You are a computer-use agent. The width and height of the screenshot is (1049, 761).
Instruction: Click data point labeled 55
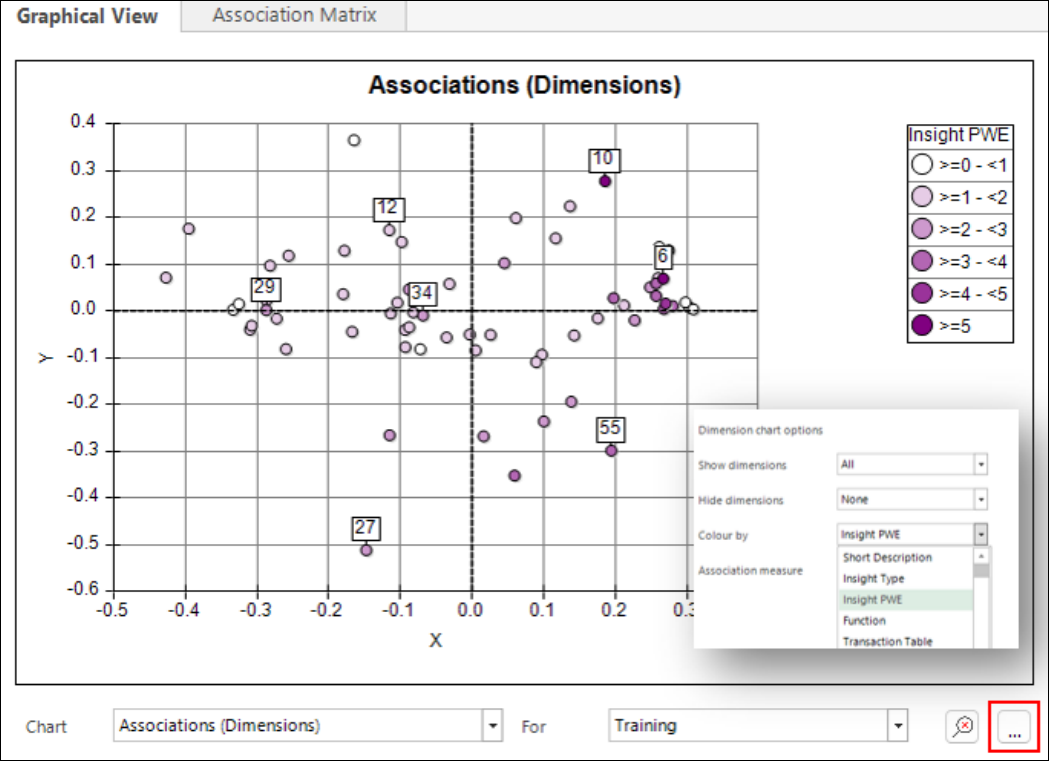(x=611, y=451)
